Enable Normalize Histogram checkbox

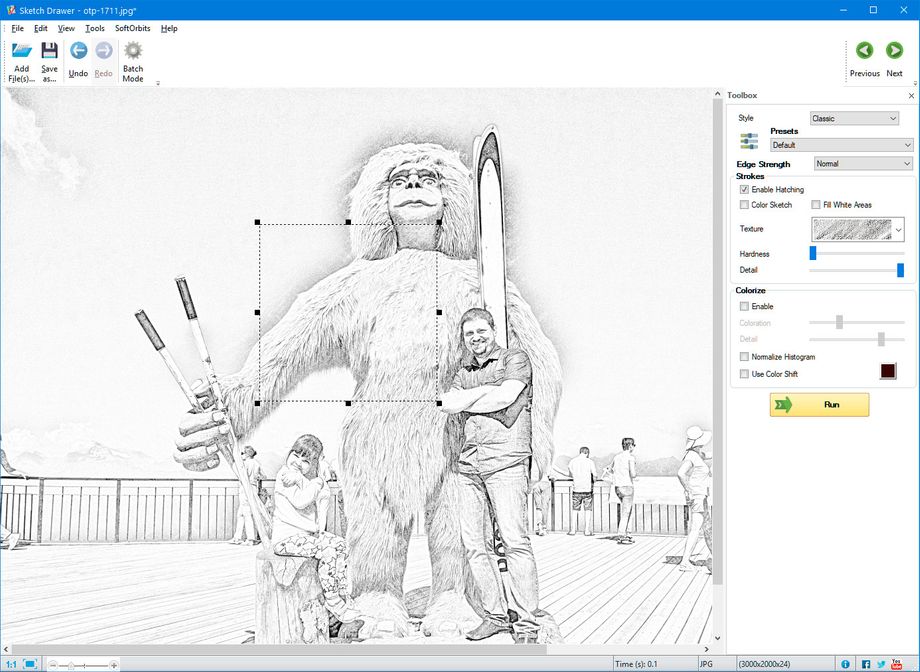(x=744, y=357)
